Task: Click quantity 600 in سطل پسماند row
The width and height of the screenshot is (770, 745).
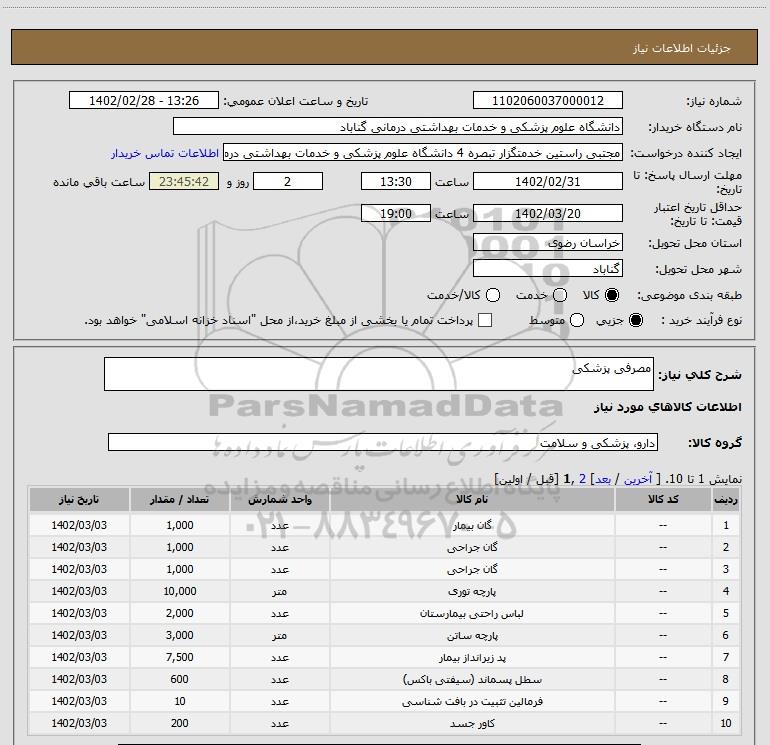Action: 180,679
